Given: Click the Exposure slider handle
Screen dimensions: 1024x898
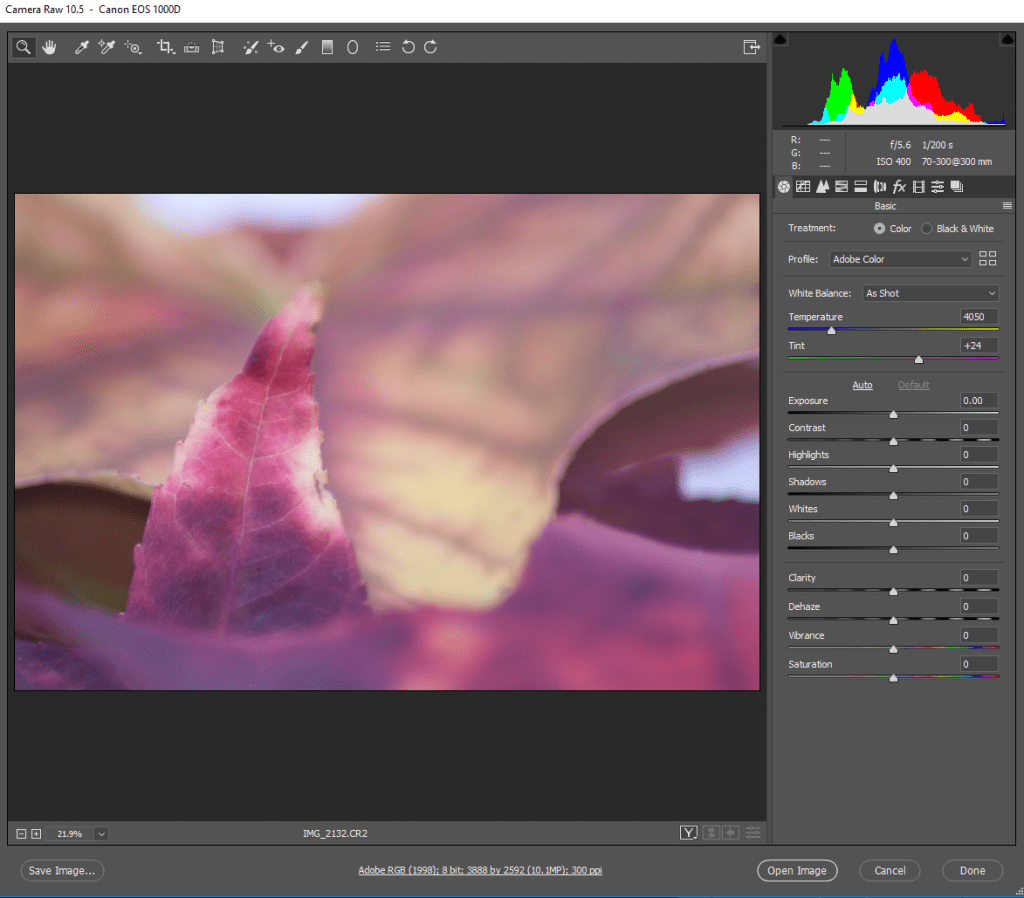Looking at the screenshot, I should click(x=893, y=414).
